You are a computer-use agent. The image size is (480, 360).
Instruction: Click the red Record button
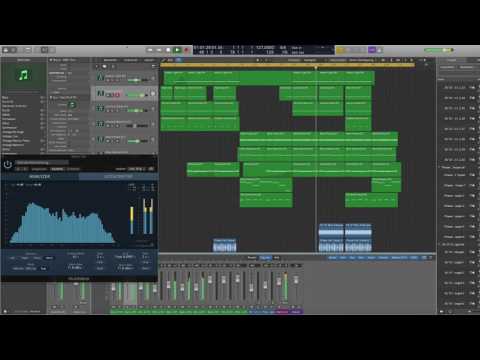click(x=186, y=50)
